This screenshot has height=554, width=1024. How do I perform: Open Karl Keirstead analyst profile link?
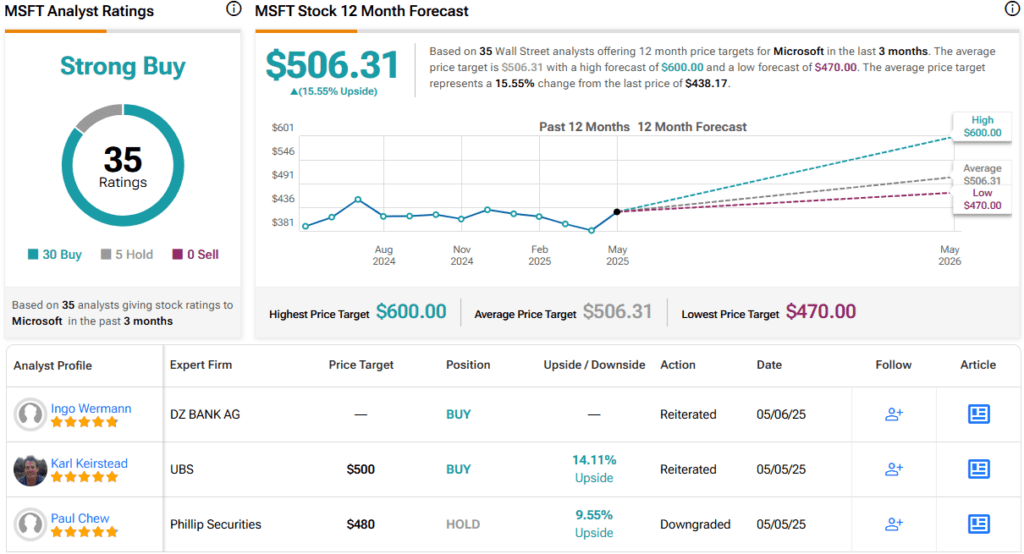(89, 463)
